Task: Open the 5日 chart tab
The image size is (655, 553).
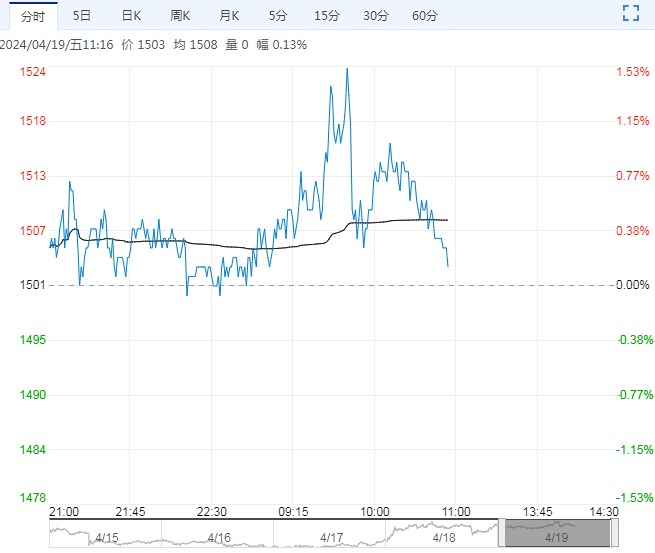Action: [x=82, y=15]
